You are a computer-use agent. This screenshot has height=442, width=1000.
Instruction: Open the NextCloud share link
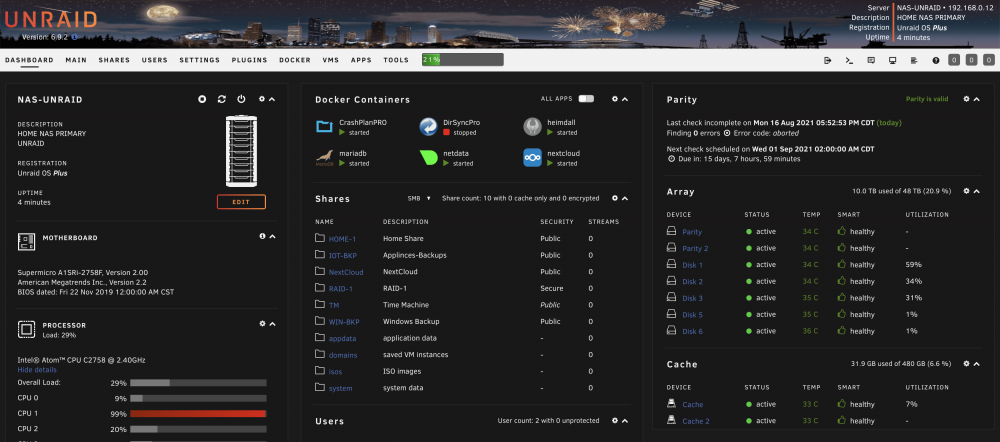[x=346, y=272]
